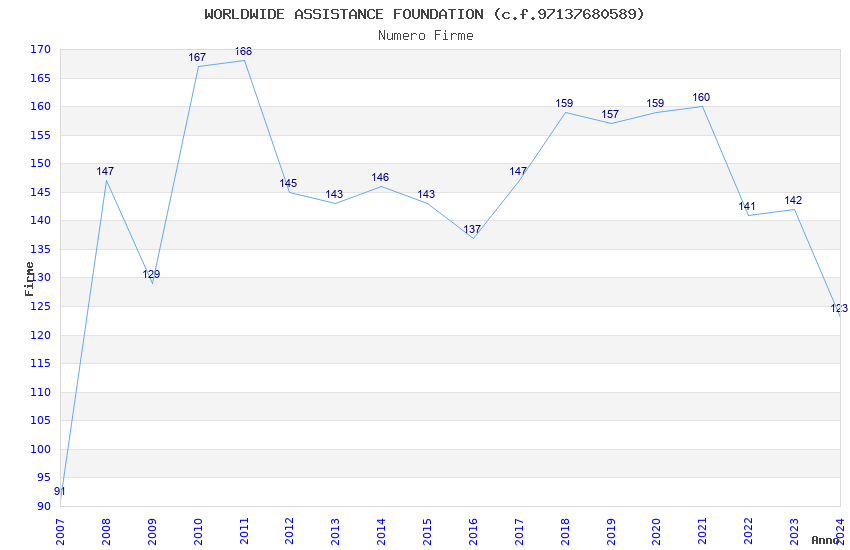Click the Anno horizontal axis label
The height and width of the screenshot is (550, 850).
825,540
